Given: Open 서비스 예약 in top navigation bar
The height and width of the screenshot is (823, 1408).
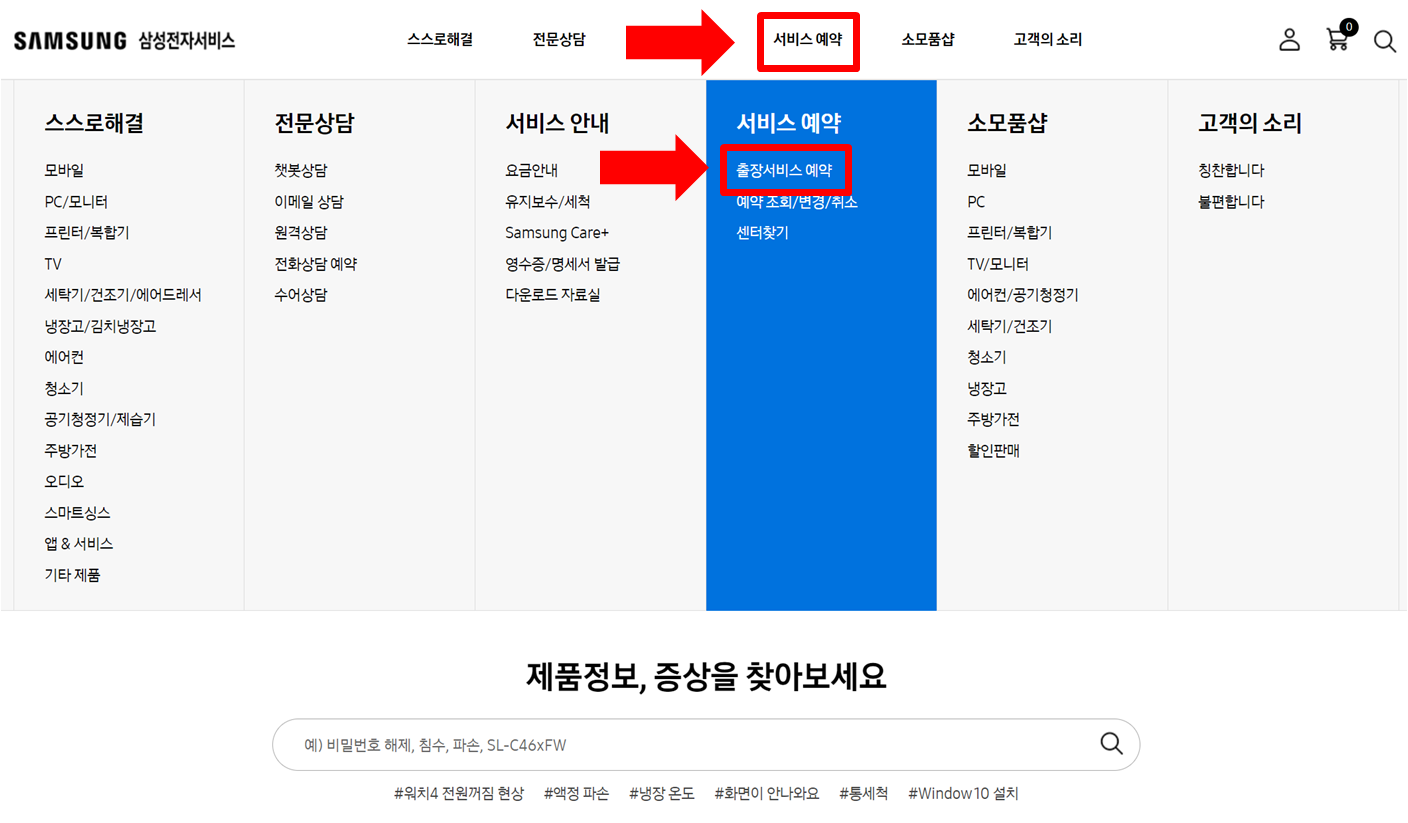Looking at the screenshot, I should click(x=807, y=40).
